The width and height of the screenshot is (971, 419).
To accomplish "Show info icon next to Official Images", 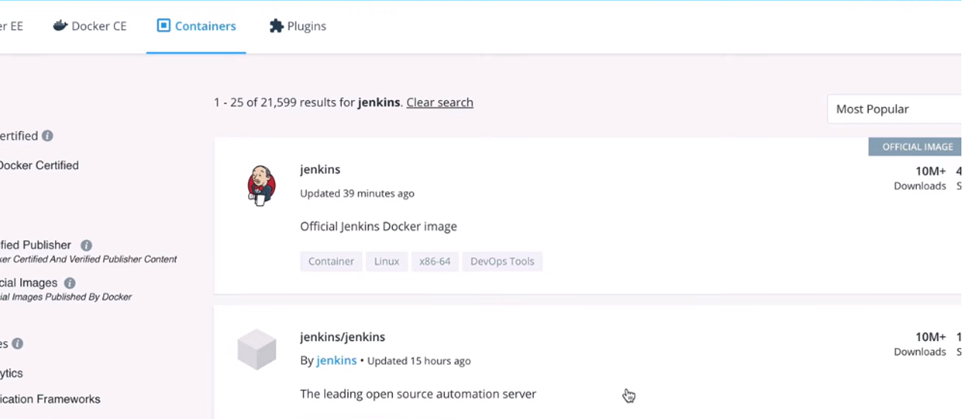I will point(70,283).
